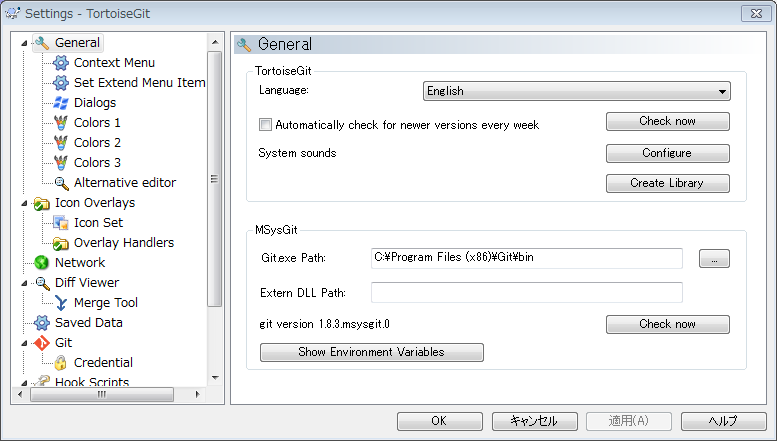Click the Extern DLL Path field
Screen dimensions: 777x441
click(527, 292)
